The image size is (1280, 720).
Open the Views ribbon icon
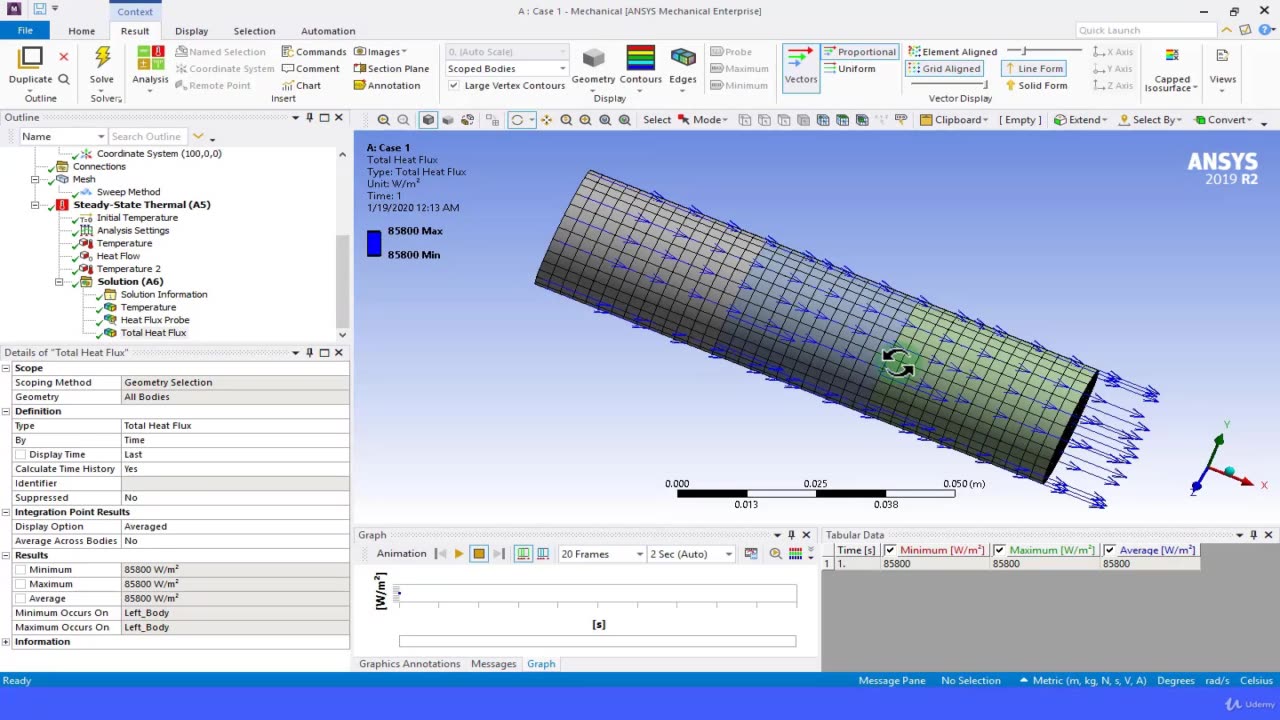pos(1222,56)
